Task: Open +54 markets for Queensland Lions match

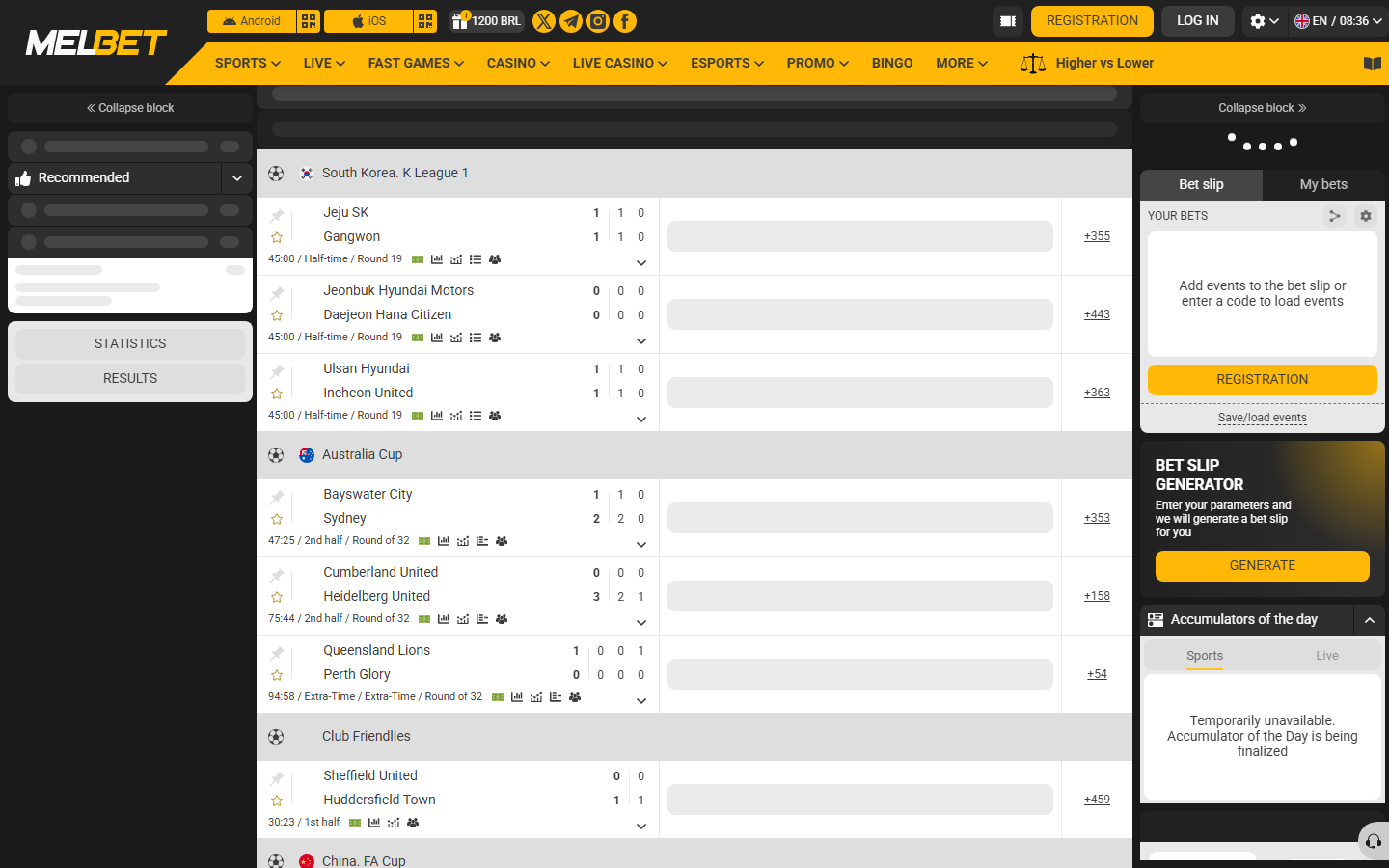Action: [x=1097, y=674]
